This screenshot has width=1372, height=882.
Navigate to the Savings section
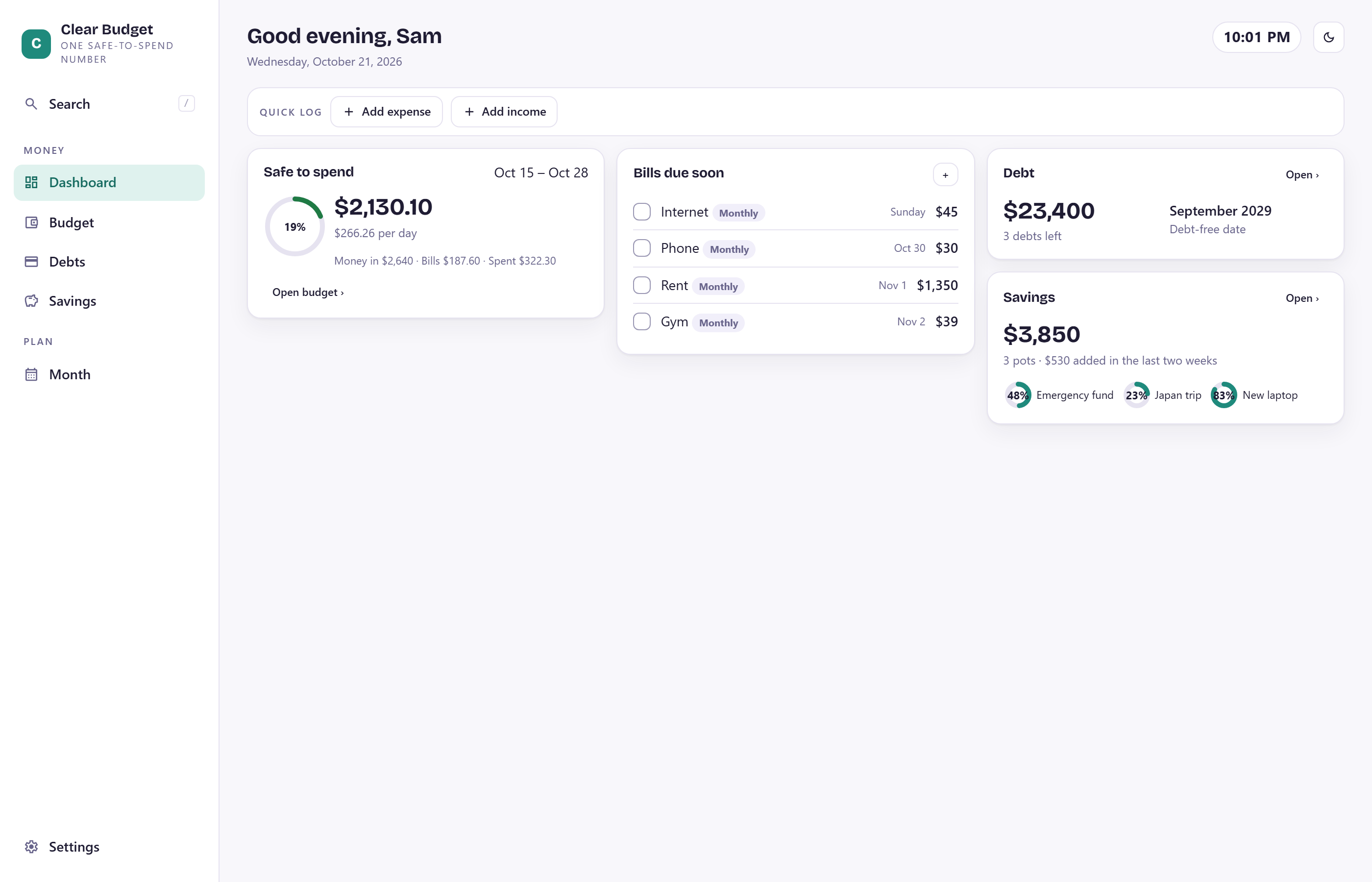pos(109,301)
